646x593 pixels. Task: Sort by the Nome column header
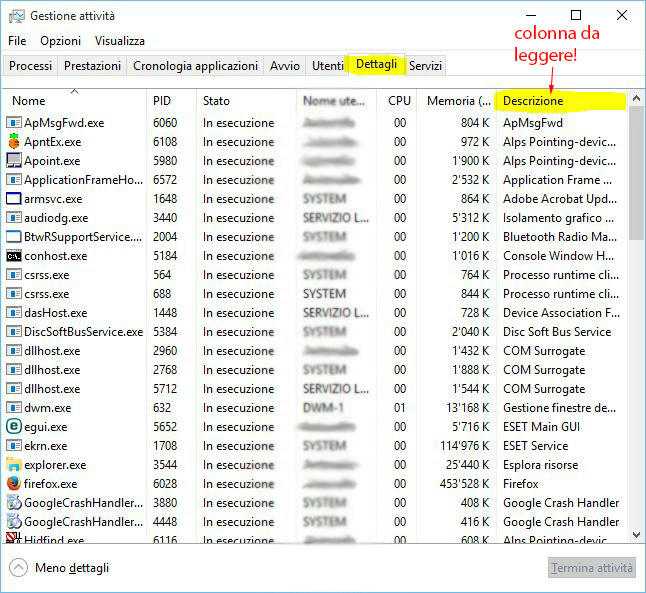(30, 101)
